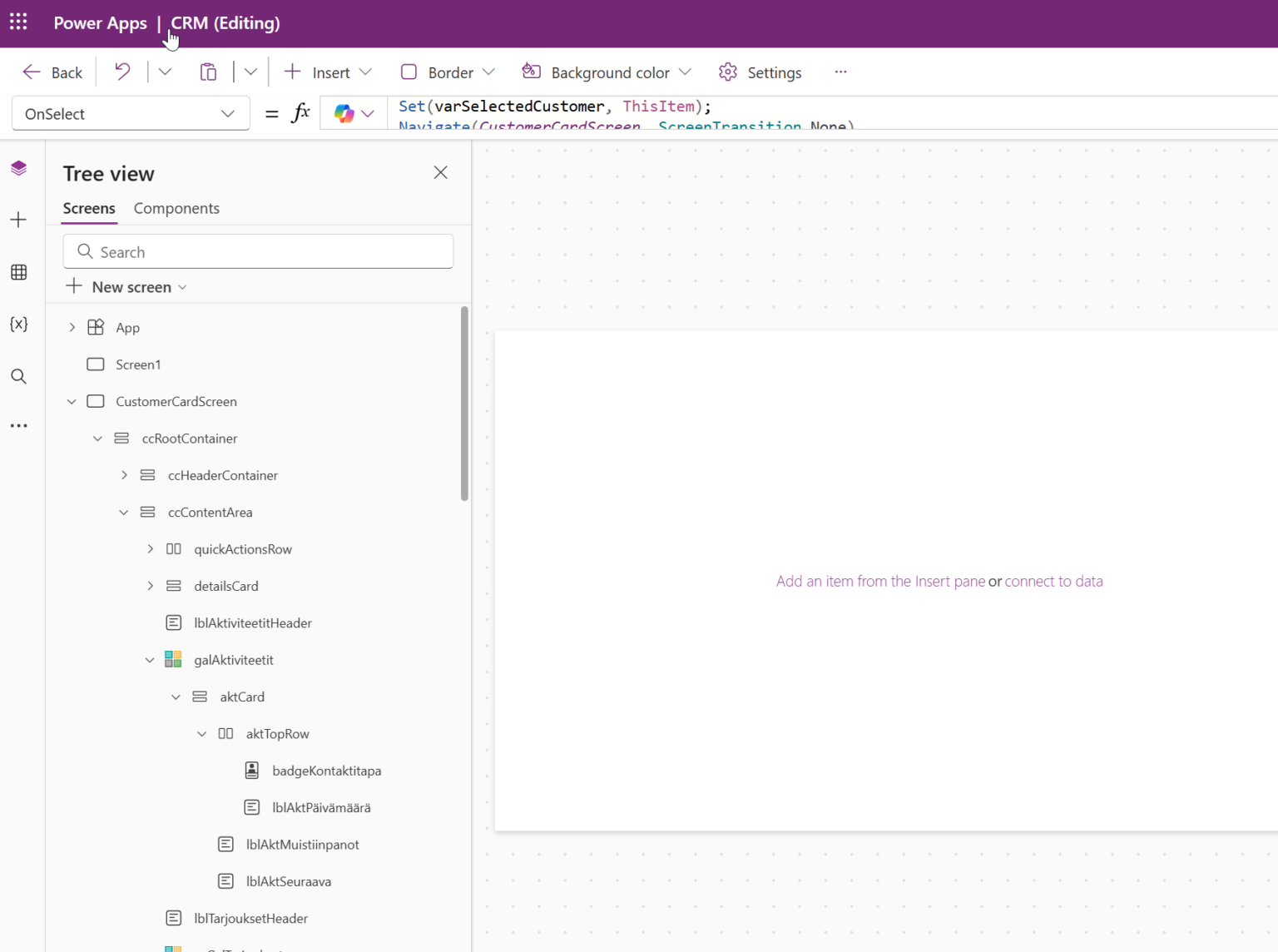This screenshot has height=952, width=1278.
Task: Select aktTopRow in the tree
Action: (277, 734)
